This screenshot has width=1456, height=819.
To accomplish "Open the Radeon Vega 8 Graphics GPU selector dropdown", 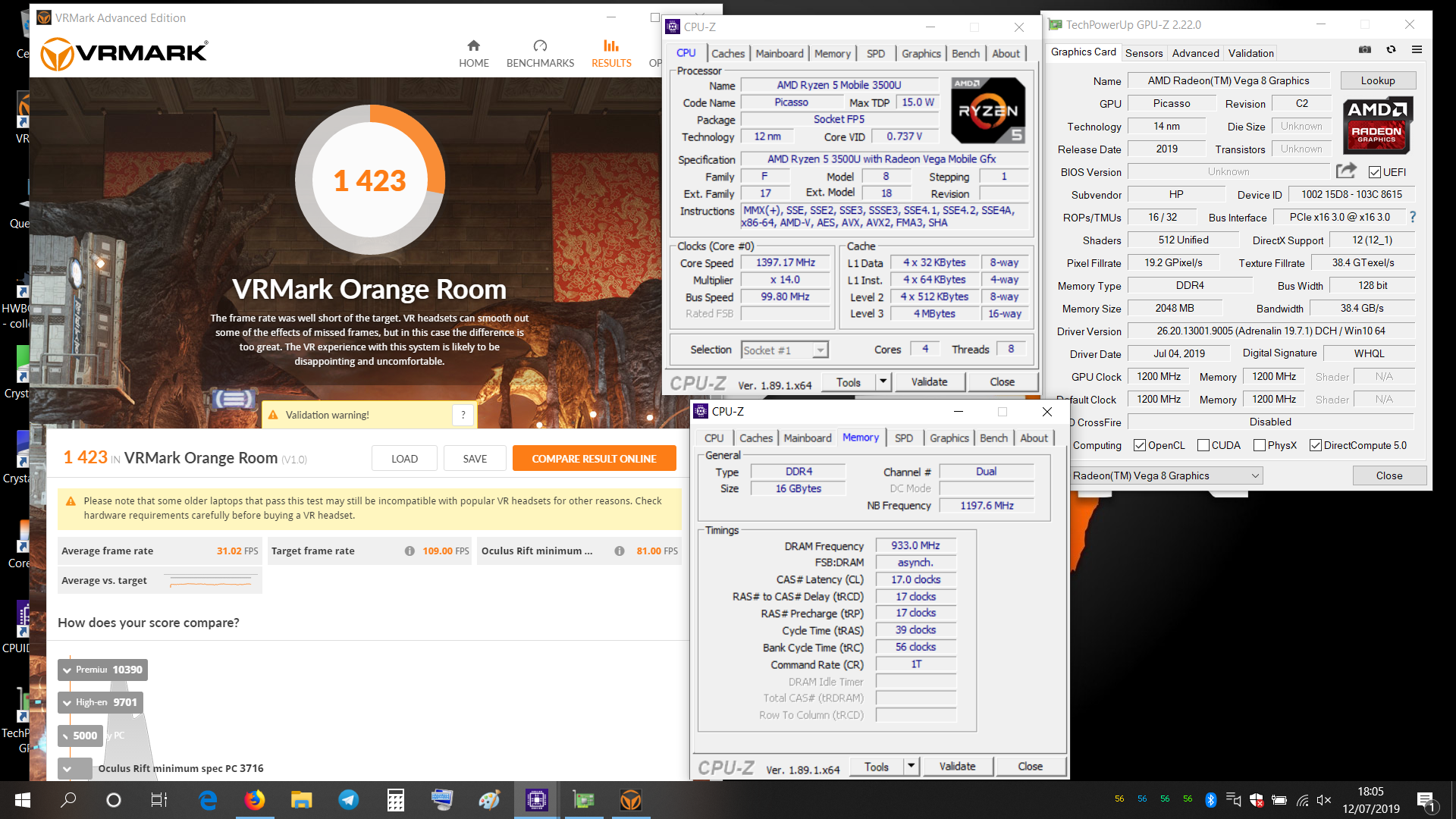I will coord(1256,475).
